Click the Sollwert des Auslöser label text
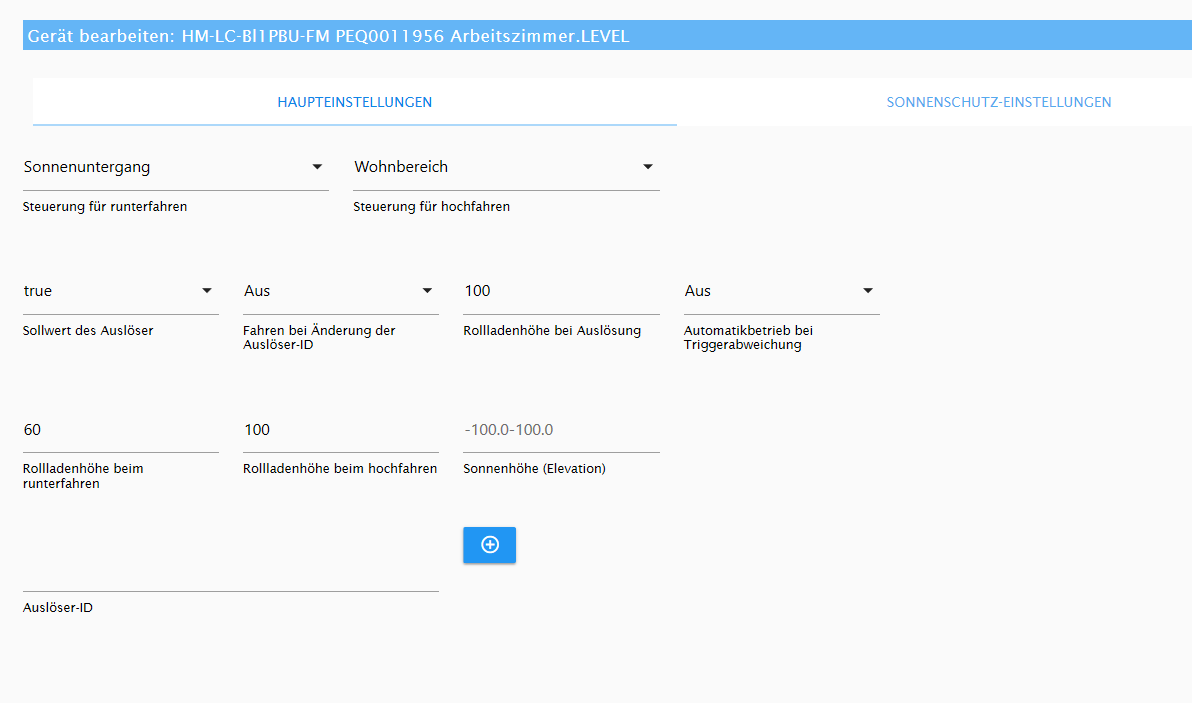Screen dimensions: 1192x703 pyautogui.click(x=88, y=330)
